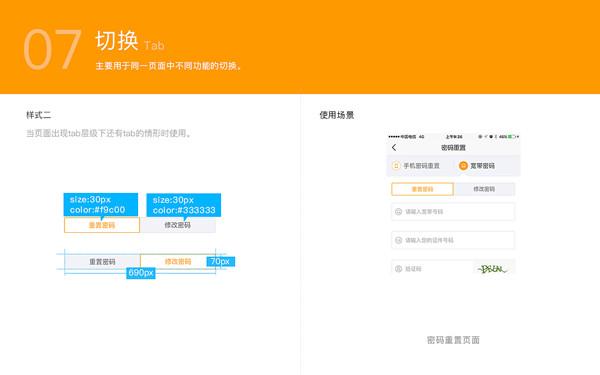Select the 手机密码重置 option's phone icon
This screenshot has height=375, width=600.
396,166
